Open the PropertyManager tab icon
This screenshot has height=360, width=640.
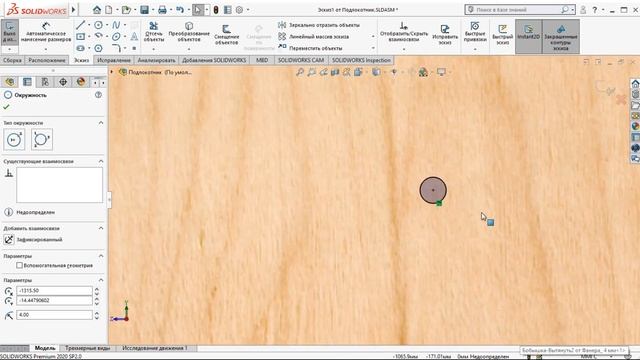click(x=27, y=82)
